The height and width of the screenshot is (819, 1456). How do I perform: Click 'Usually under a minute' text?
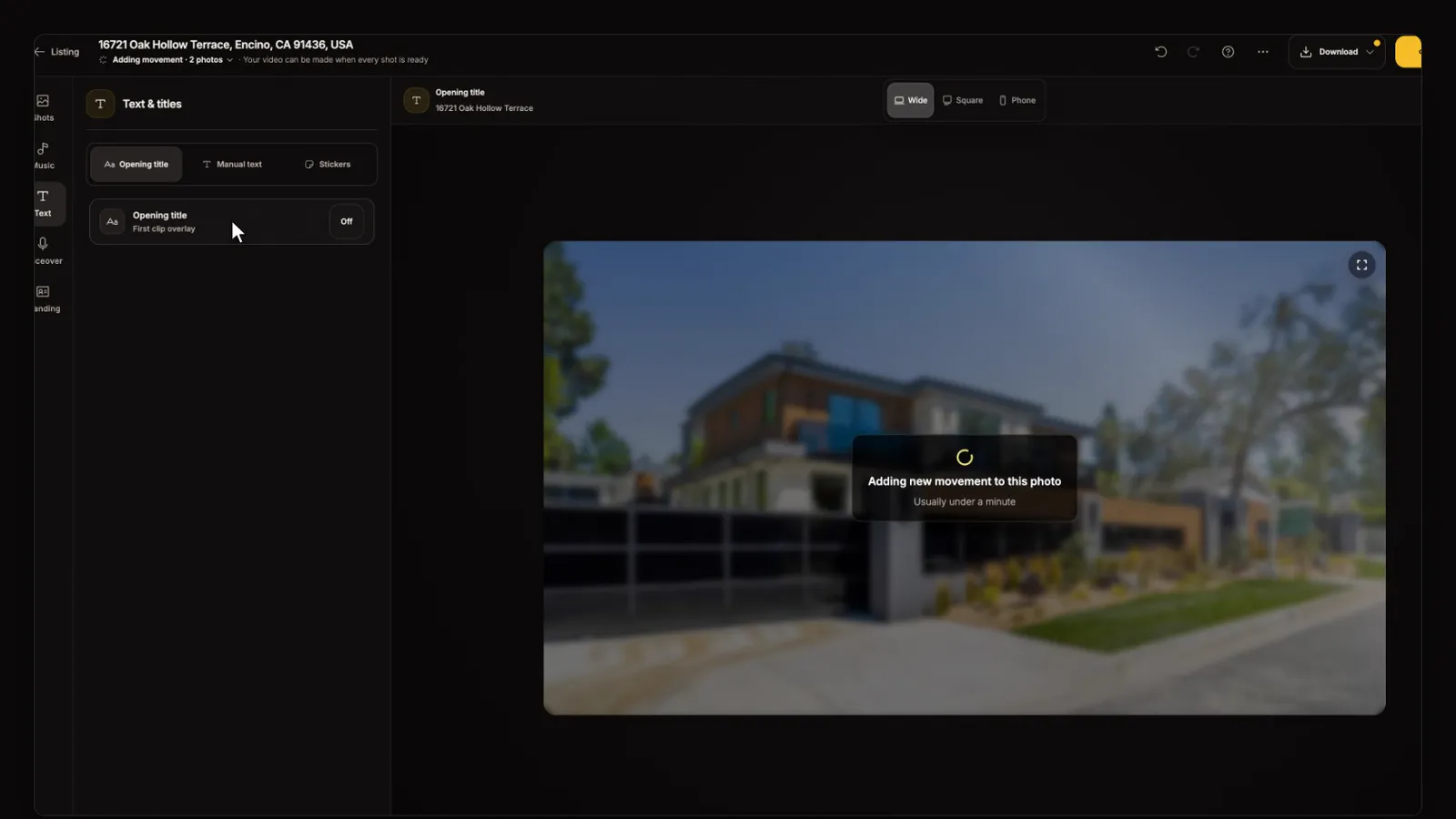click(965, 502)
